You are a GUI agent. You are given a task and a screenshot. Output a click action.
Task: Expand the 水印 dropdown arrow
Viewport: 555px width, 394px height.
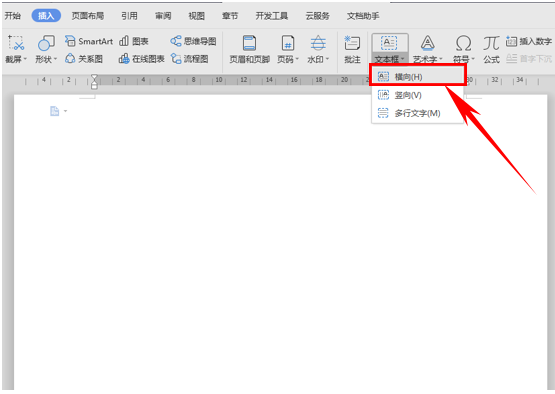[x=327, y=59]
